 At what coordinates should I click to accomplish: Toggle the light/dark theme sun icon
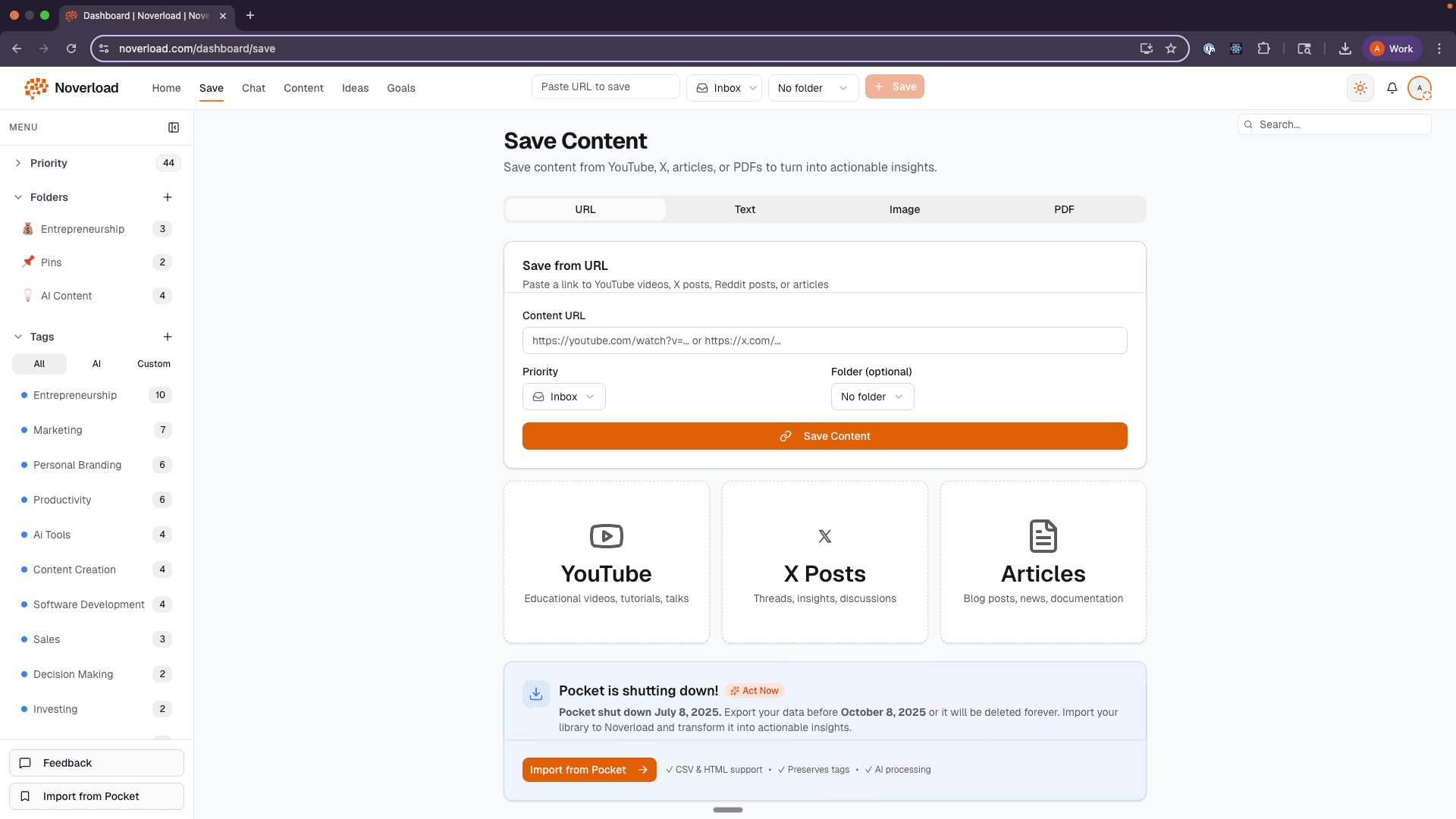tap(1360, 88)
